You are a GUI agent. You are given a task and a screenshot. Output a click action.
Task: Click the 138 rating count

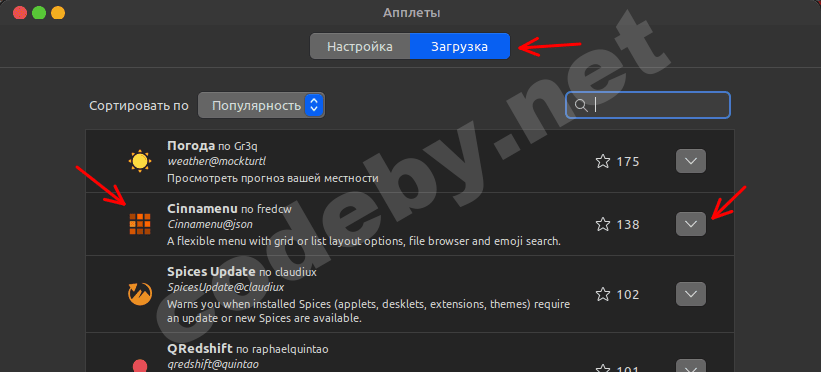(x=628, y=225)
